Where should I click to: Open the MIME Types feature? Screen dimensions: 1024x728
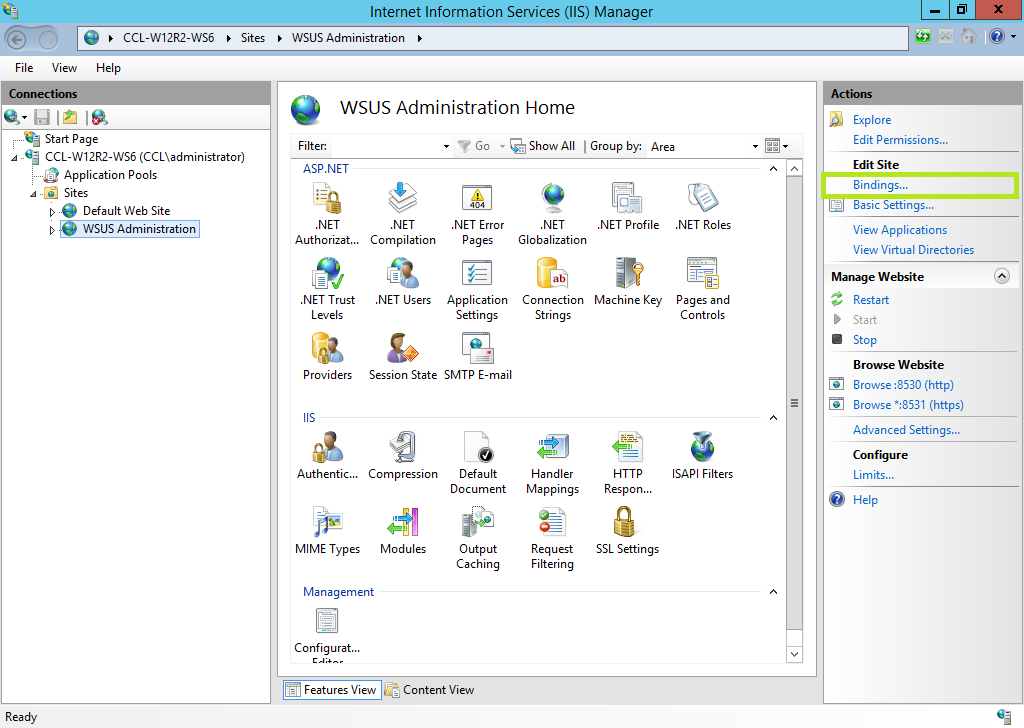327,531
